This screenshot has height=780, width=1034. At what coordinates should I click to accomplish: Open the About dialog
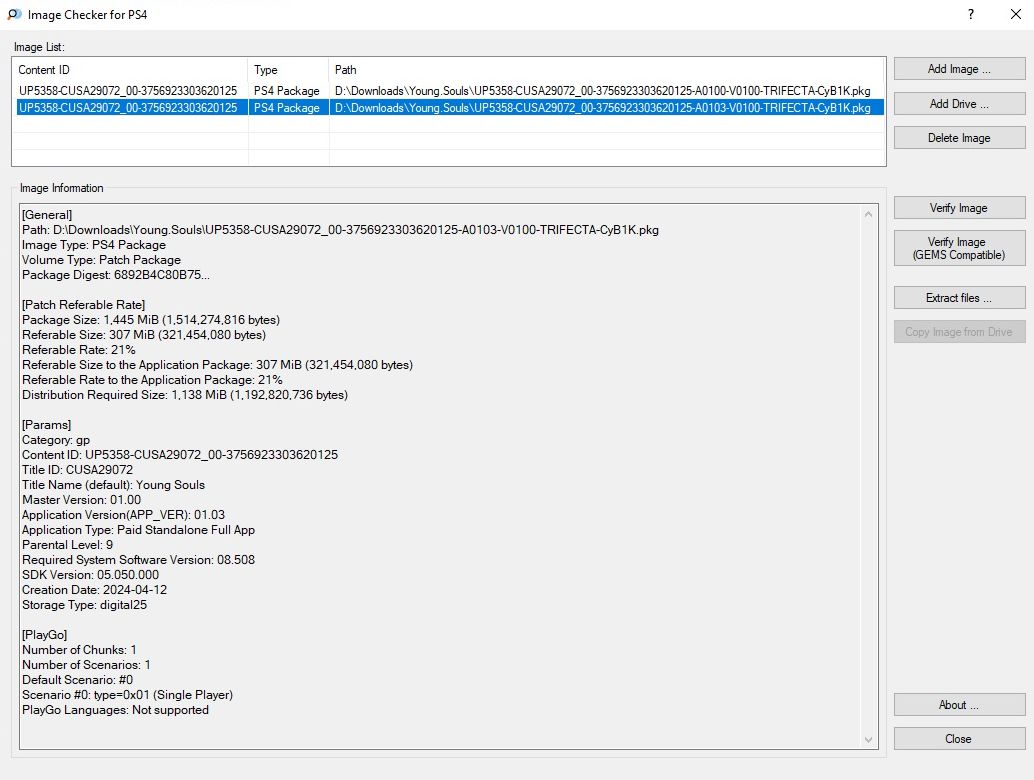click(959, 705)
